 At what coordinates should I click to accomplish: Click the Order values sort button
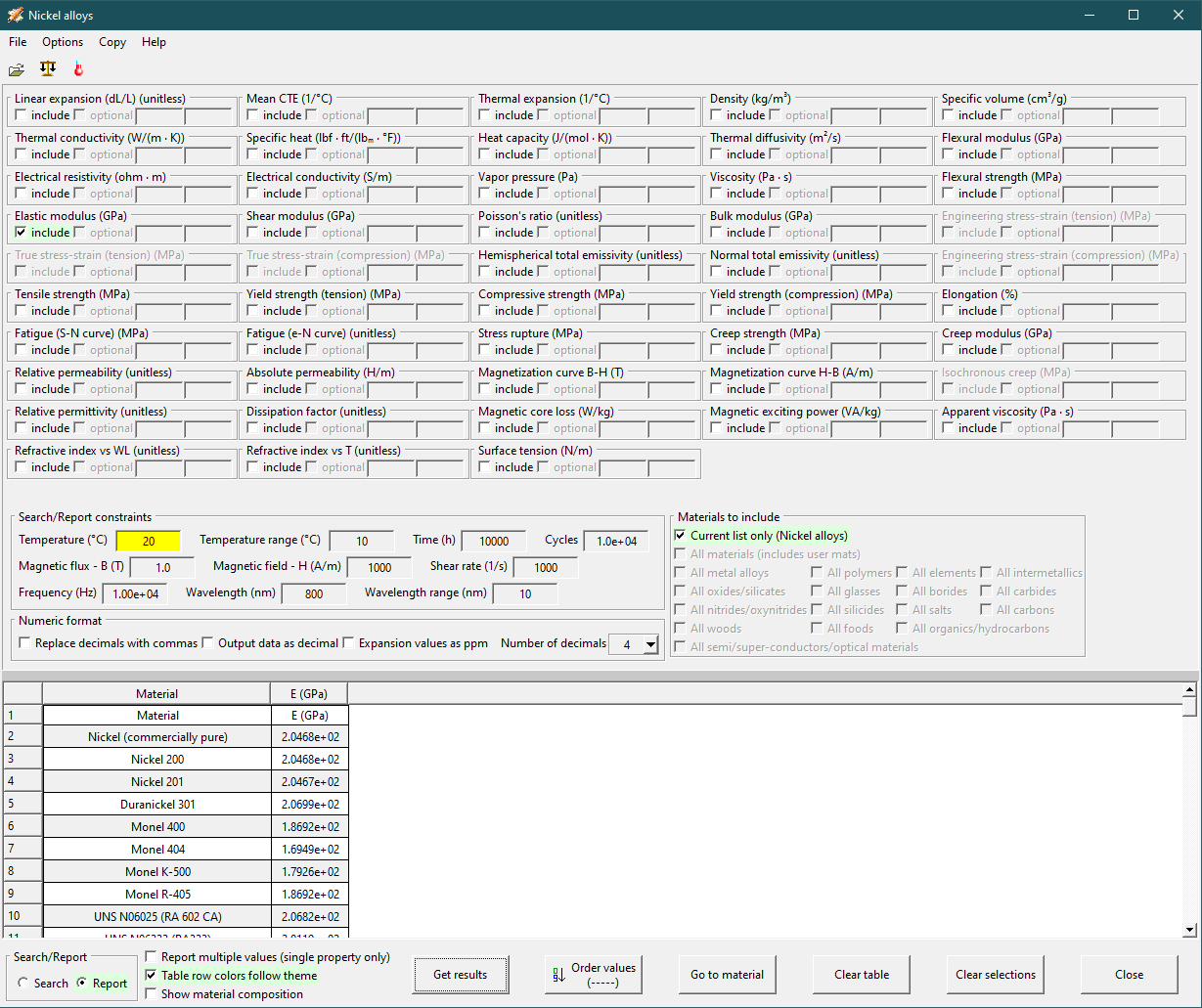coord(594,975)
